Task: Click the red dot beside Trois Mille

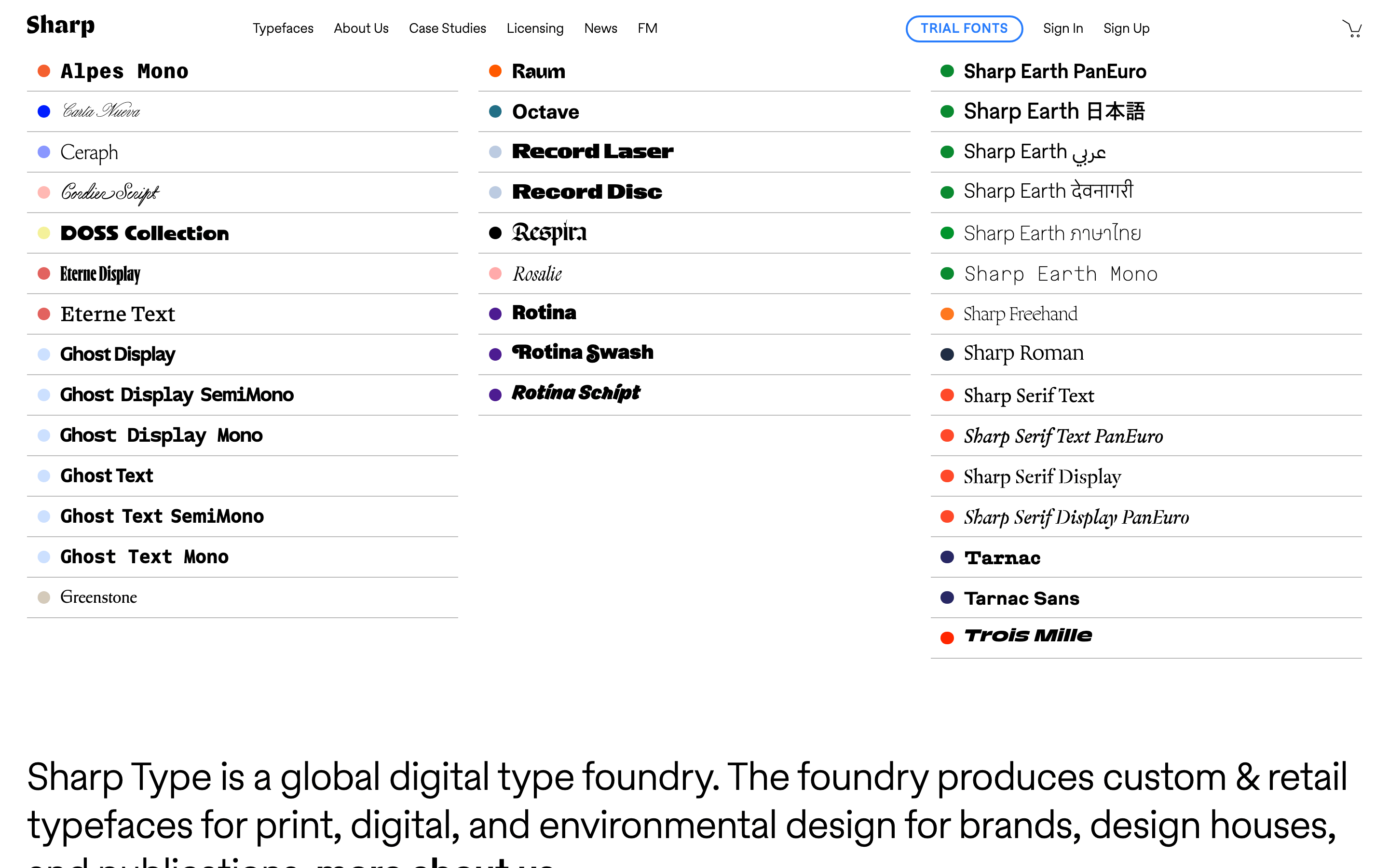Action: coord(947,638)
